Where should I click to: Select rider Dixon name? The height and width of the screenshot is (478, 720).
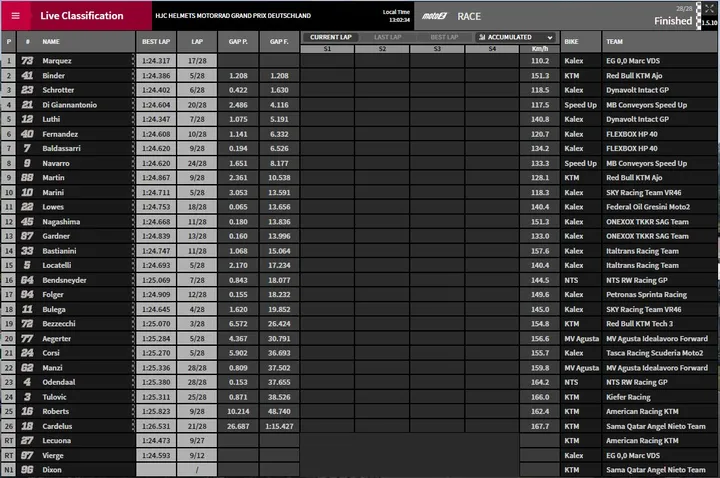51,470
